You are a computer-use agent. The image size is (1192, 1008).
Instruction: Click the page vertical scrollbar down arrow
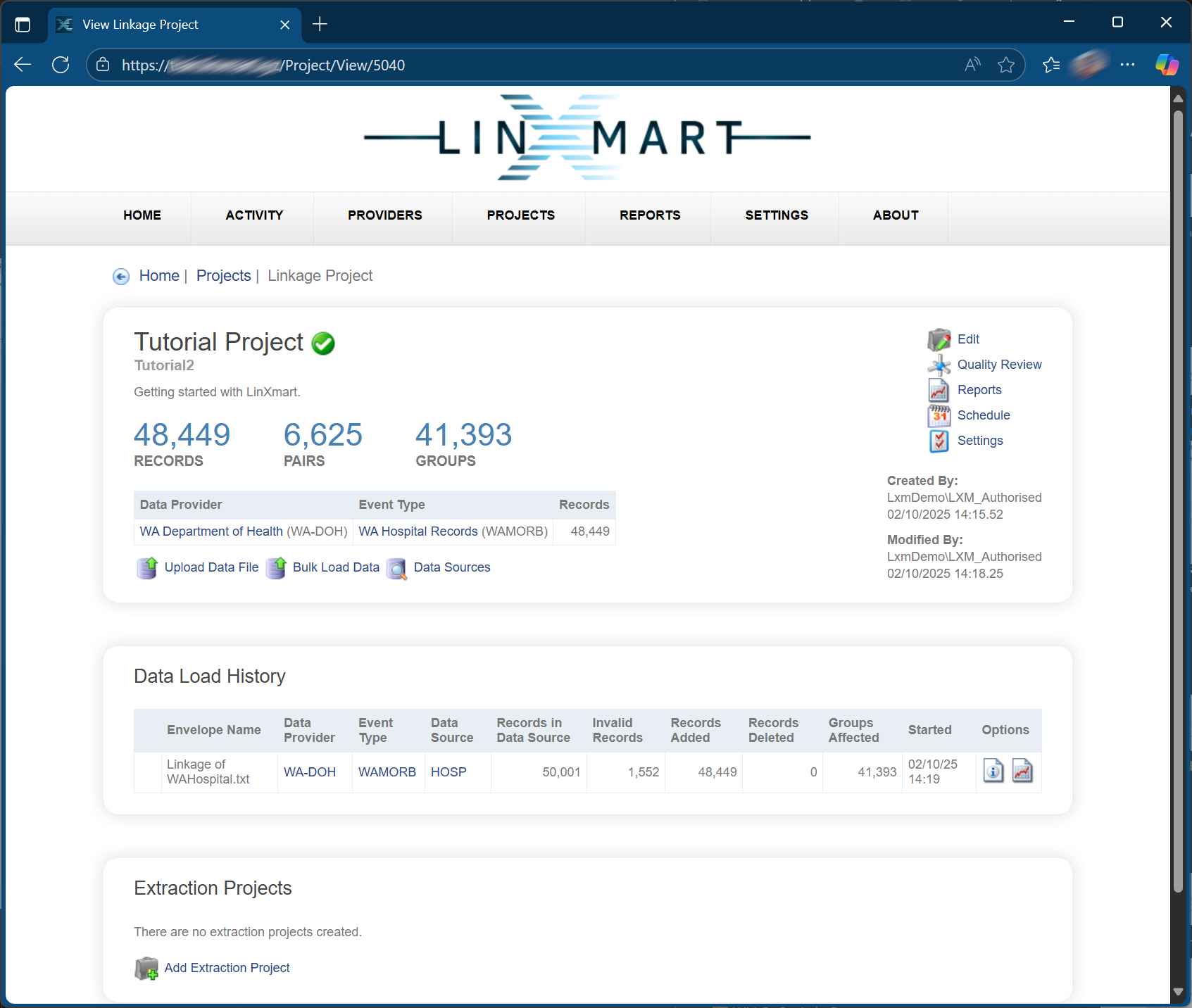tap(1178, 992)
